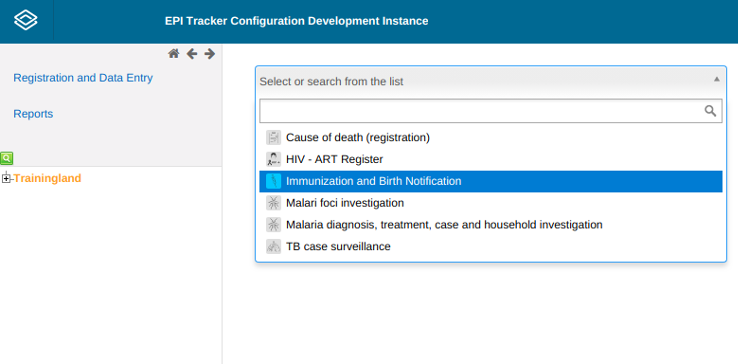Click TB case surveillance lungs icon
The image size is (738, 364).
[273, 246]
